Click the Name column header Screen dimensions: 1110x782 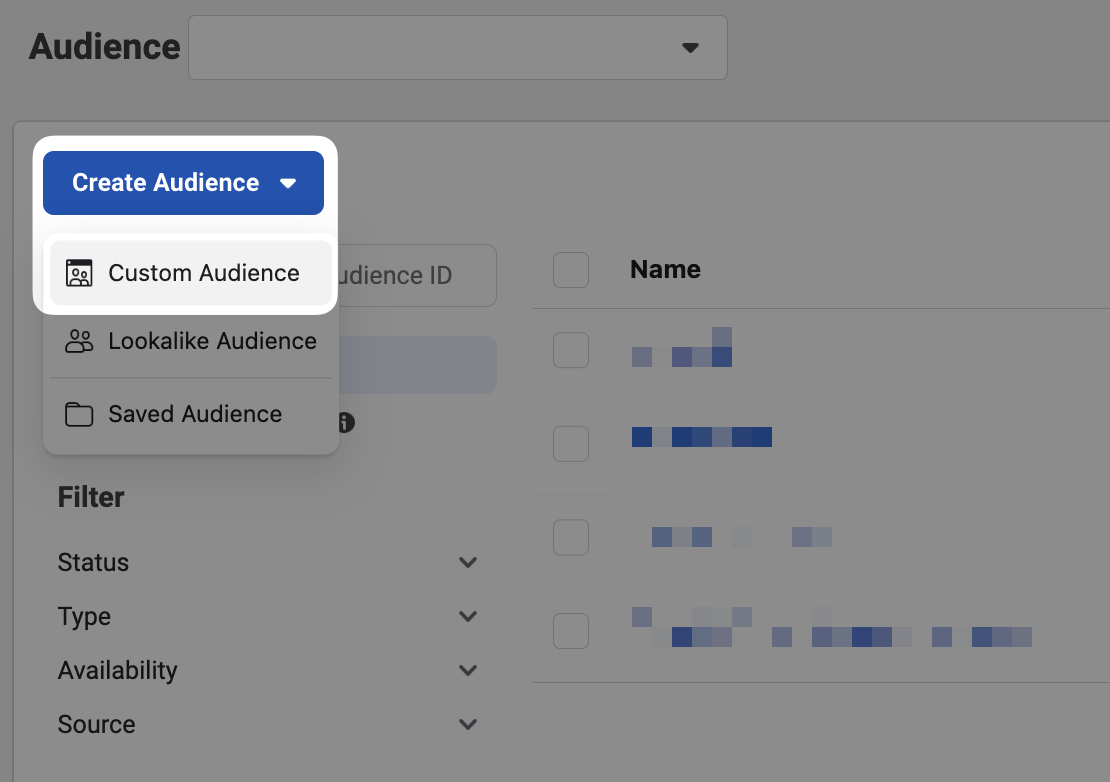point(665,269)
